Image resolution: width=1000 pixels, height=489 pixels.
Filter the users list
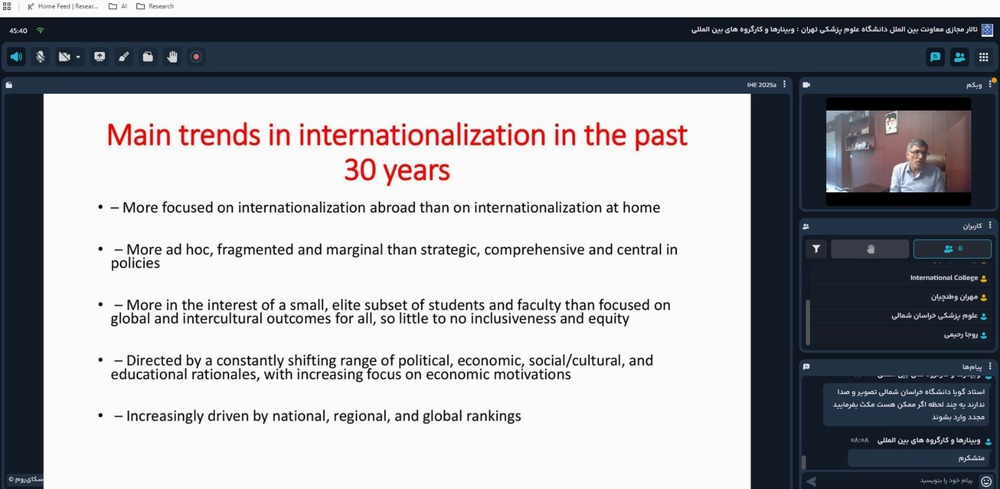point(817,249)
